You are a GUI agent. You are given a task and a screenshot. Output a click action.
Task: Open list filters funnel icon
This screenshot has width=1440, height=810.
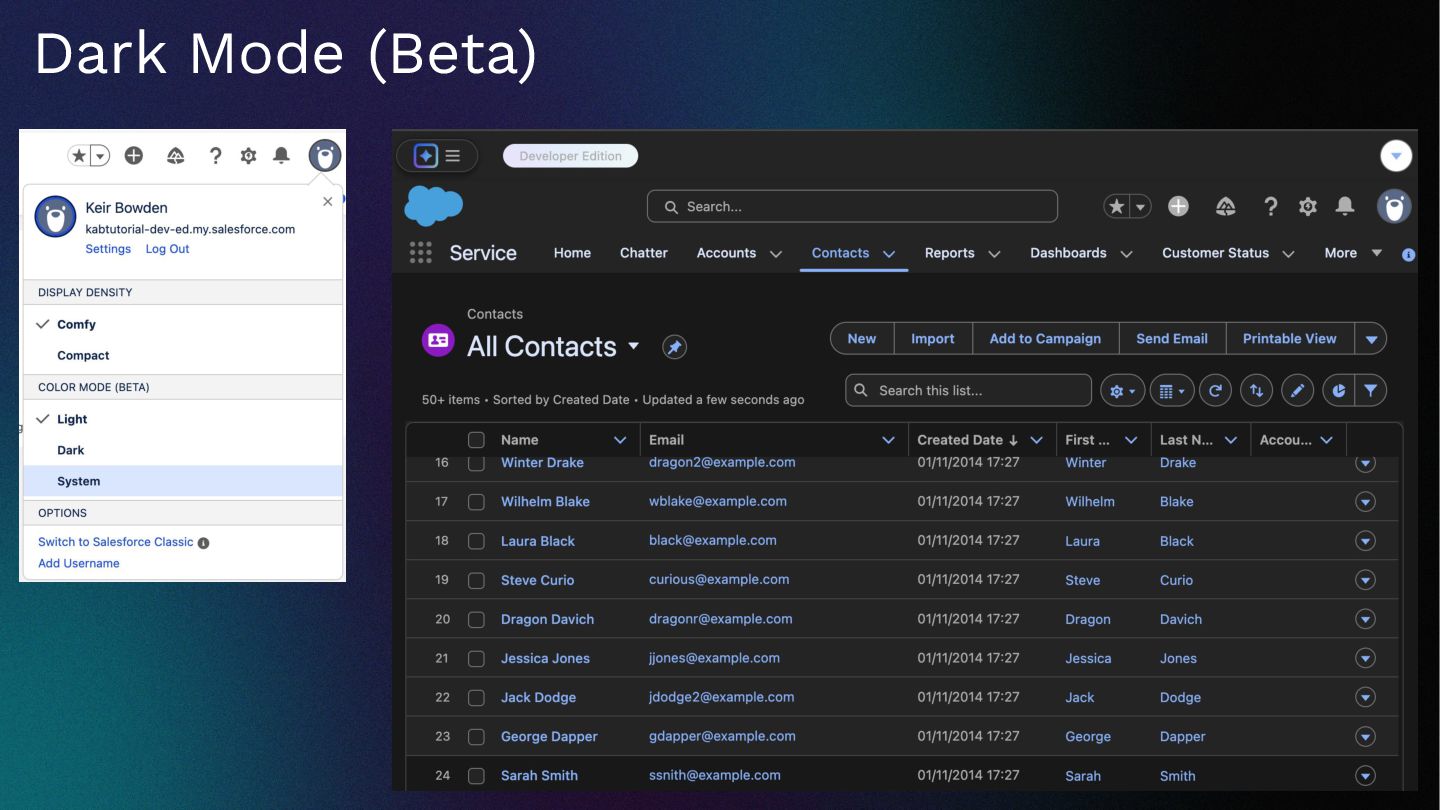[1371, 390]
